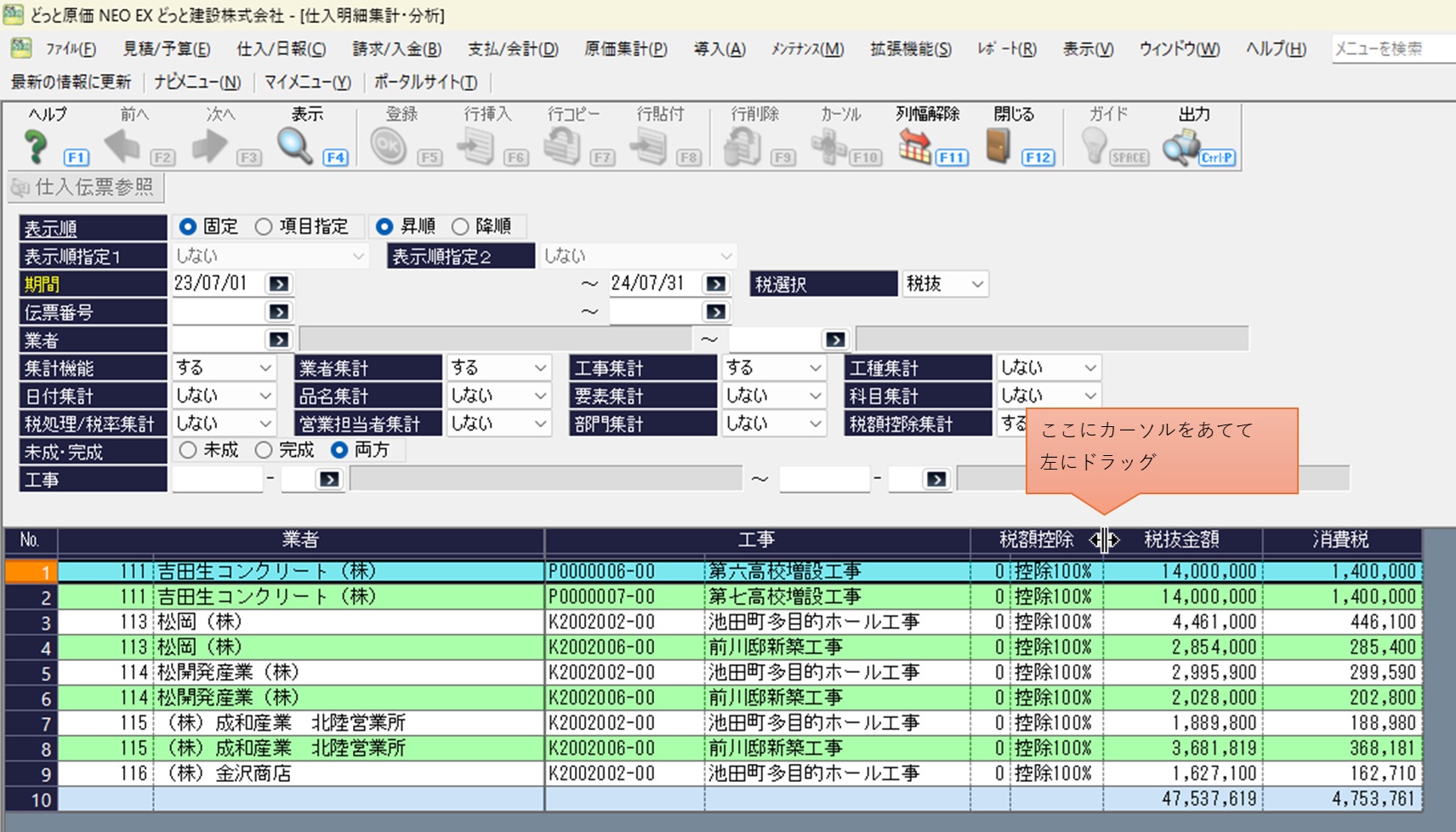Image resolution: width=1456 pixels, height=832 pixels.
Task: Click arrow button beside end date 24/07/31
Action: 716,284
